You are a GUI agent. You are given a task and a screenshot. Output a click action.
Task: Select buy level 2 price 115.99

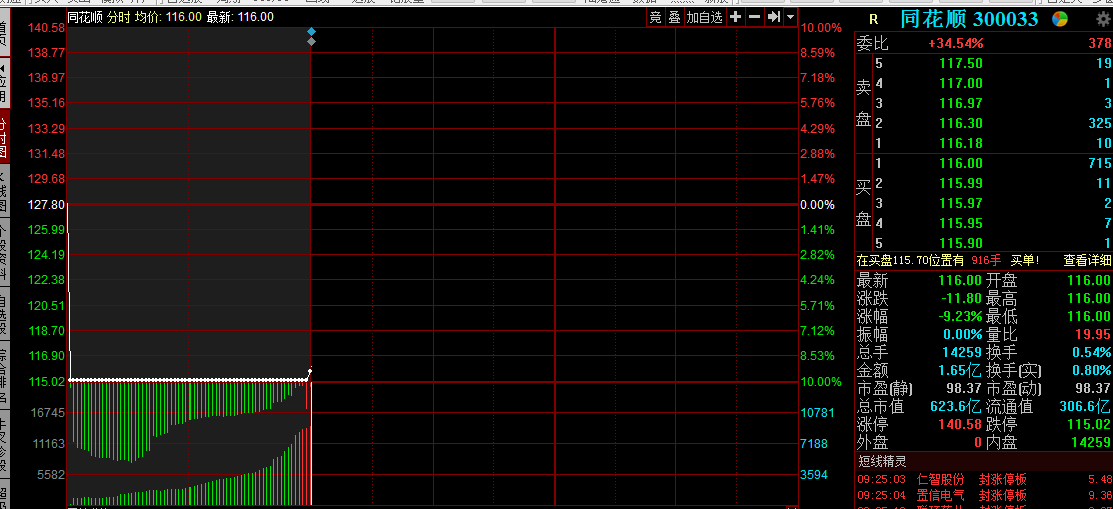(960, 184)
